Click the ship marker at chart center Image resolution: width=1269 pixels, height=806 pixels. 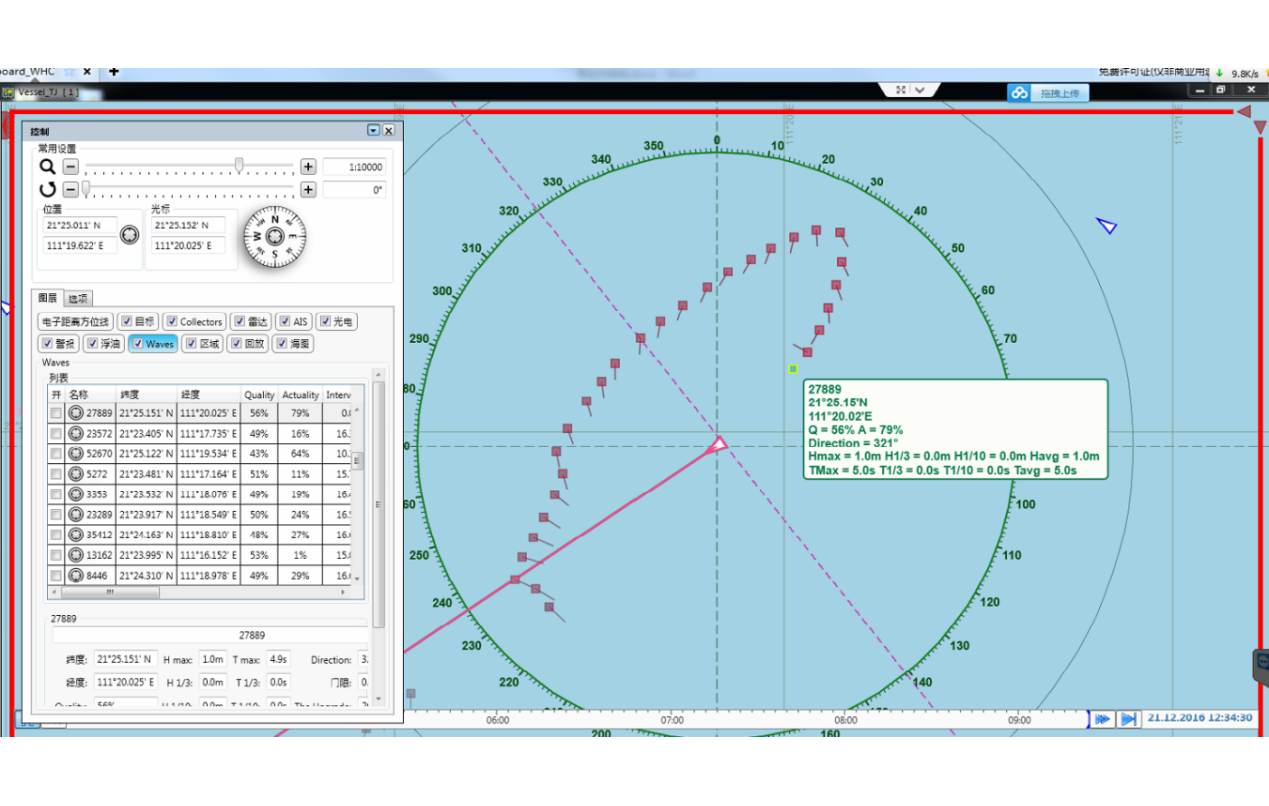717,445
